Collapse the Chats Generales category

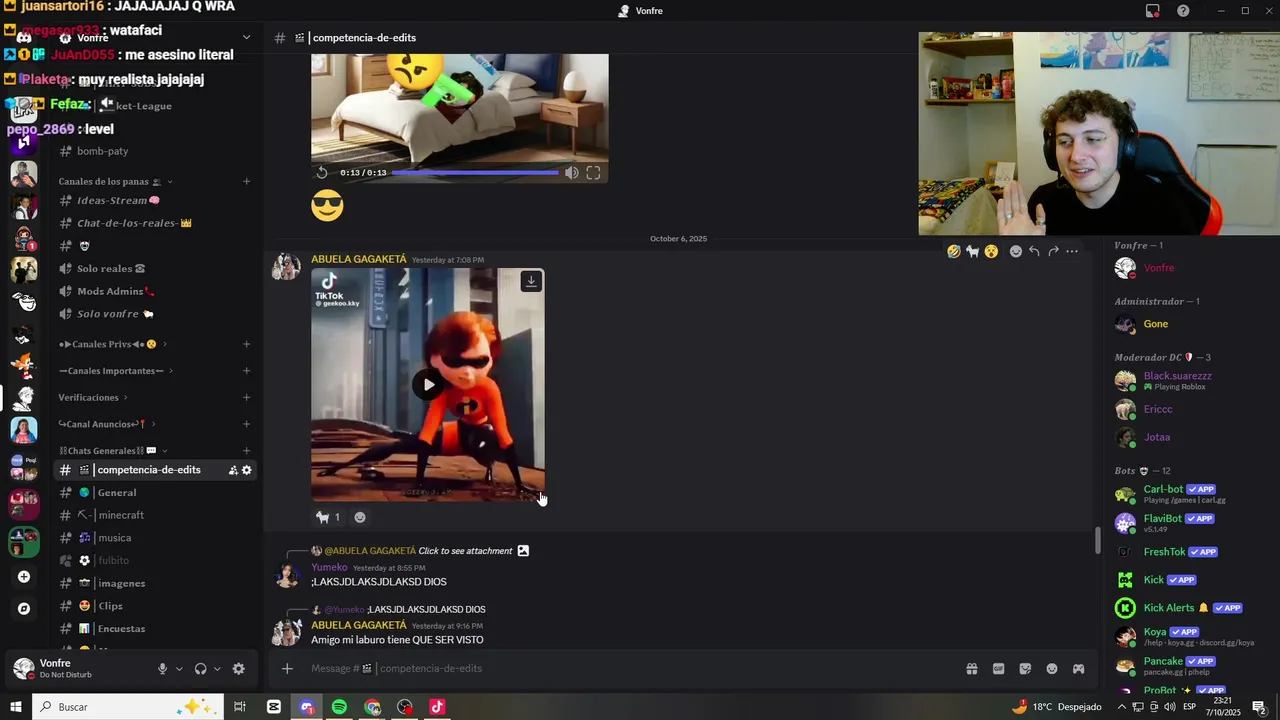click(113, 451)
